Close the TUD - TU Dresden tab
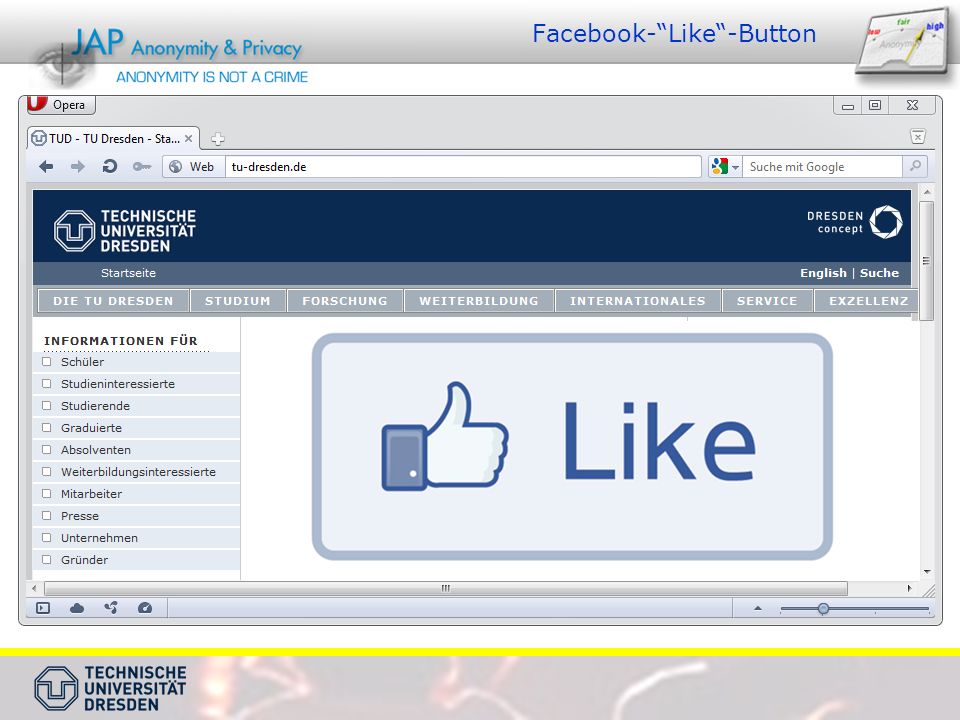 pos(189,138)
